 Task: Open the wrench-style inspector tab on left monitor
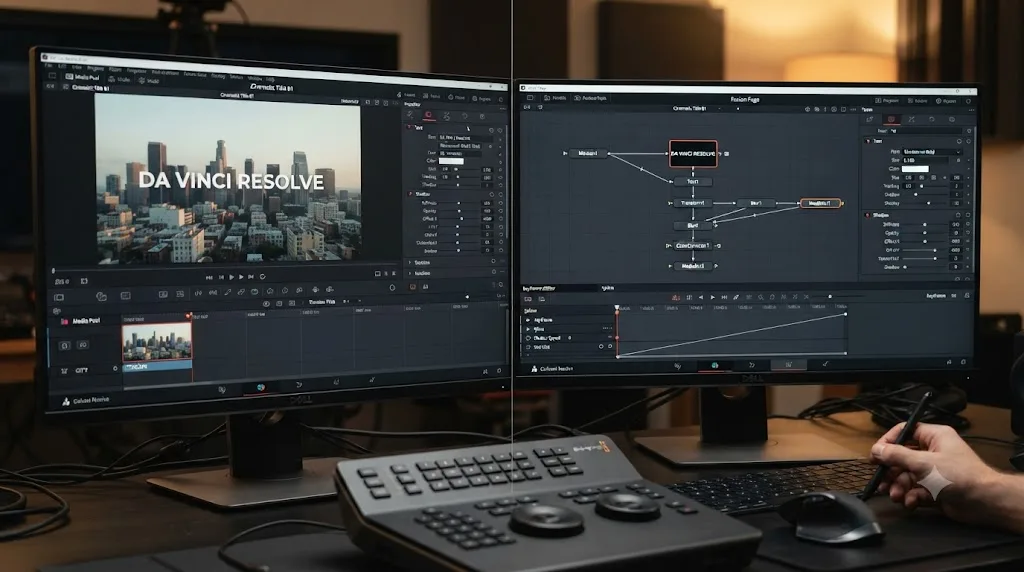click(x=447, y=116)
